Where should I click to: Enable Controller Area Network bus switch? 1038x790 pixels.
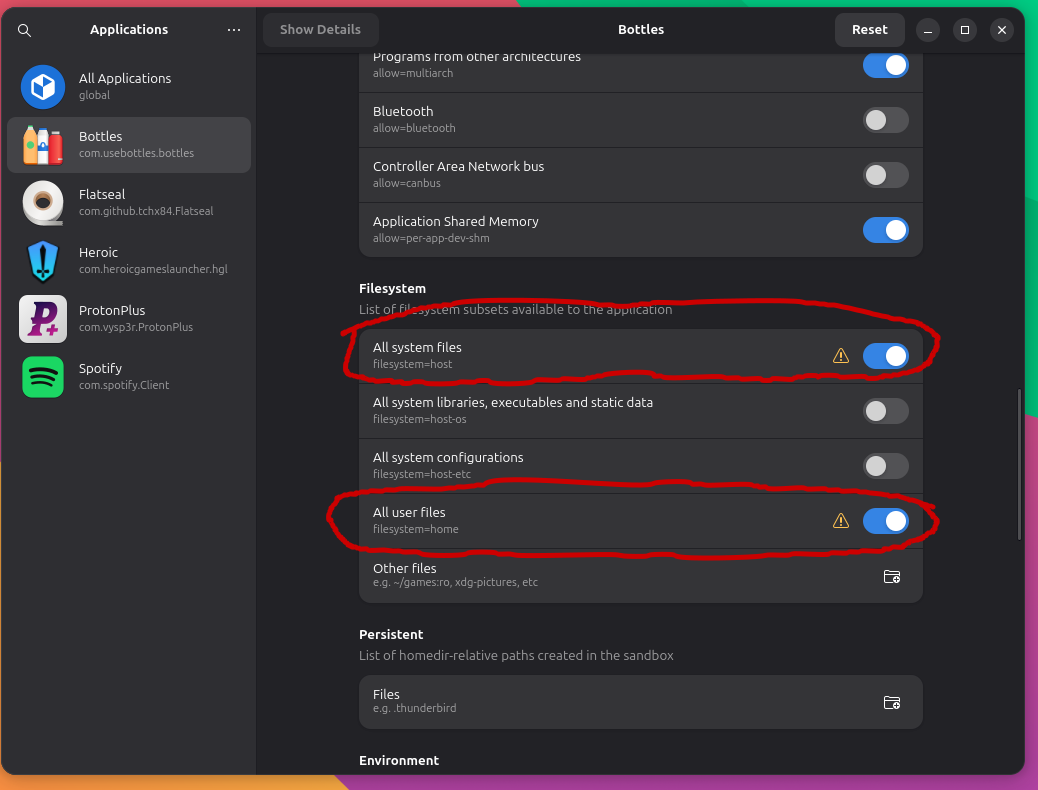(x=886, y=175)
